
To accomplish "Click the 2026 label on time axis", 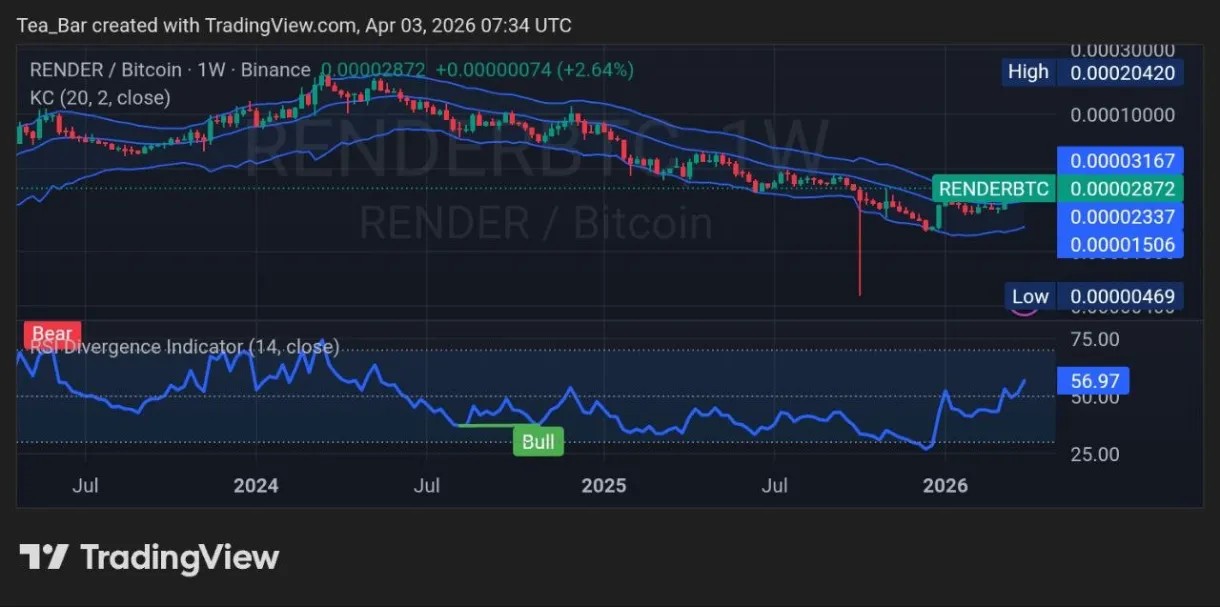I will [945, 486].
